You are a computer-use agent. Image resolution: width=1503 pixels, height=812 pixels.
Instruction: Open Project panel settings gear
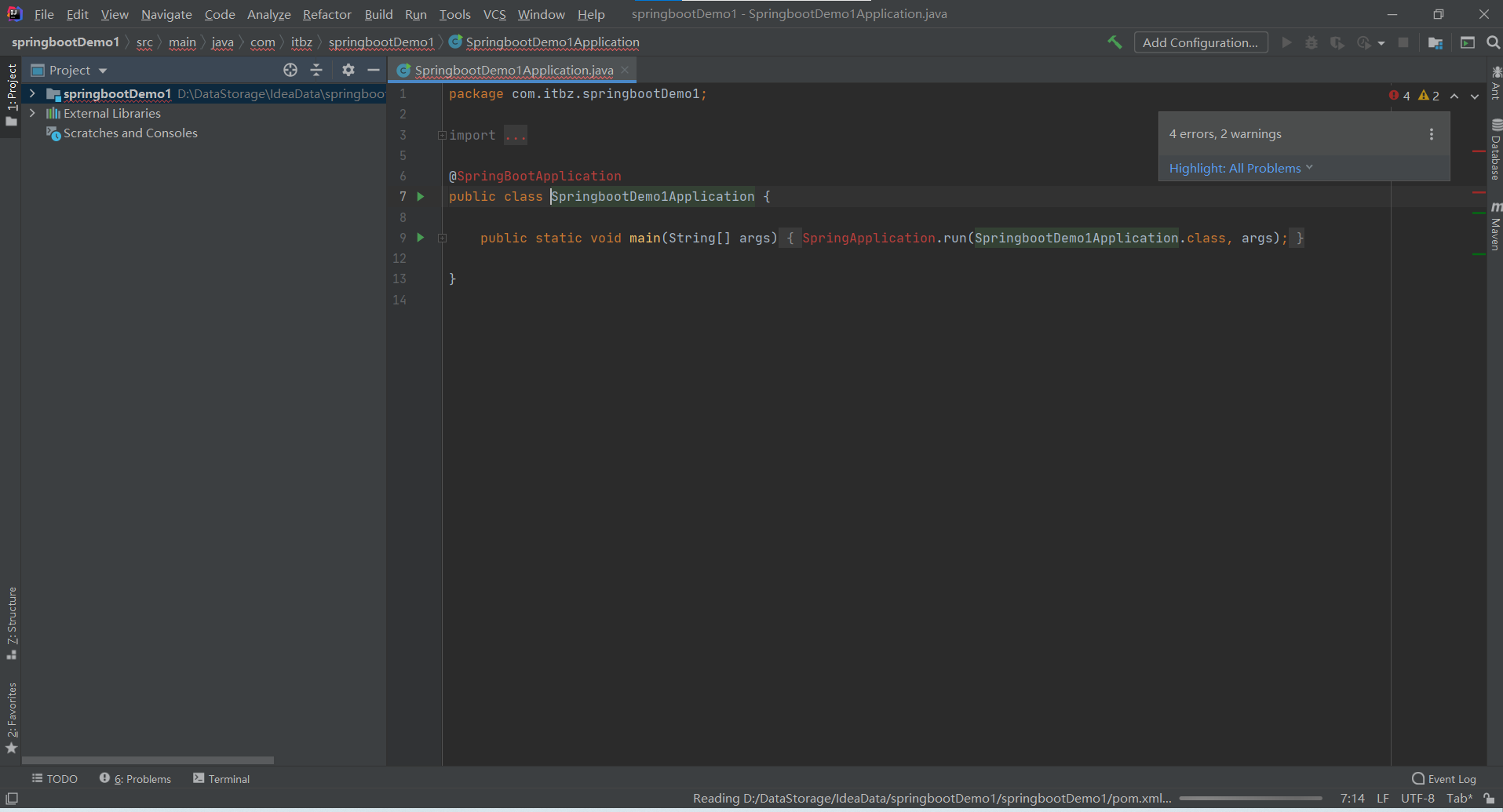(348, 70)
